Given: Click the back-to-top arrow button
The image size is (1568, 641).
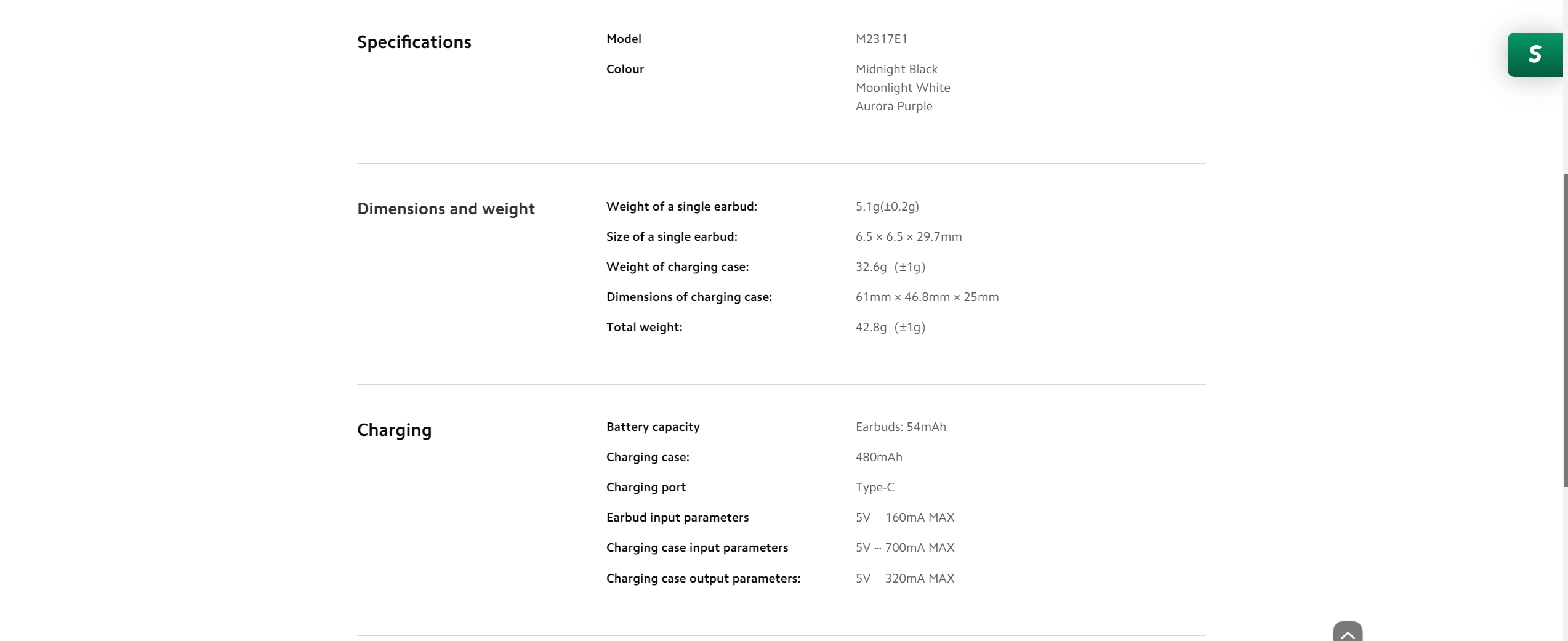Looking at the screenshot, I should (x=1348, y=632).
